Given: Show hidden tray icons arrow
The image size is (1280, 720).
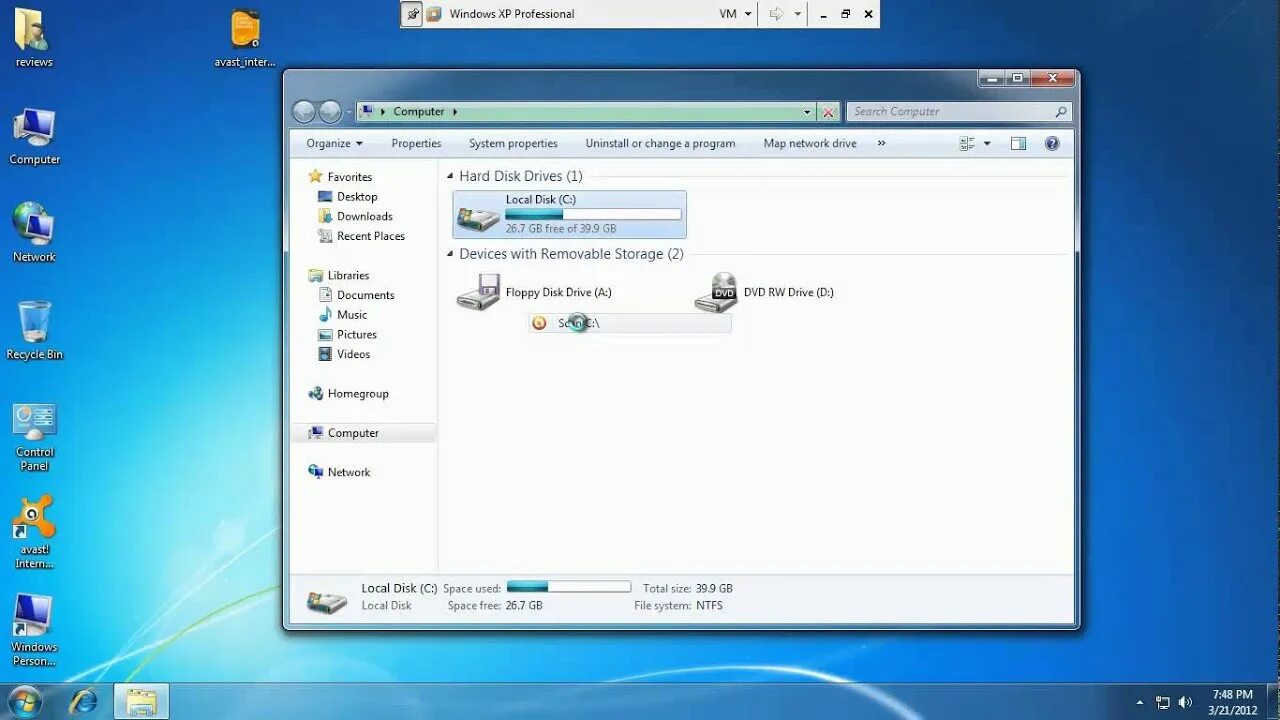Looking at the screenshot, I should 1140,702.
